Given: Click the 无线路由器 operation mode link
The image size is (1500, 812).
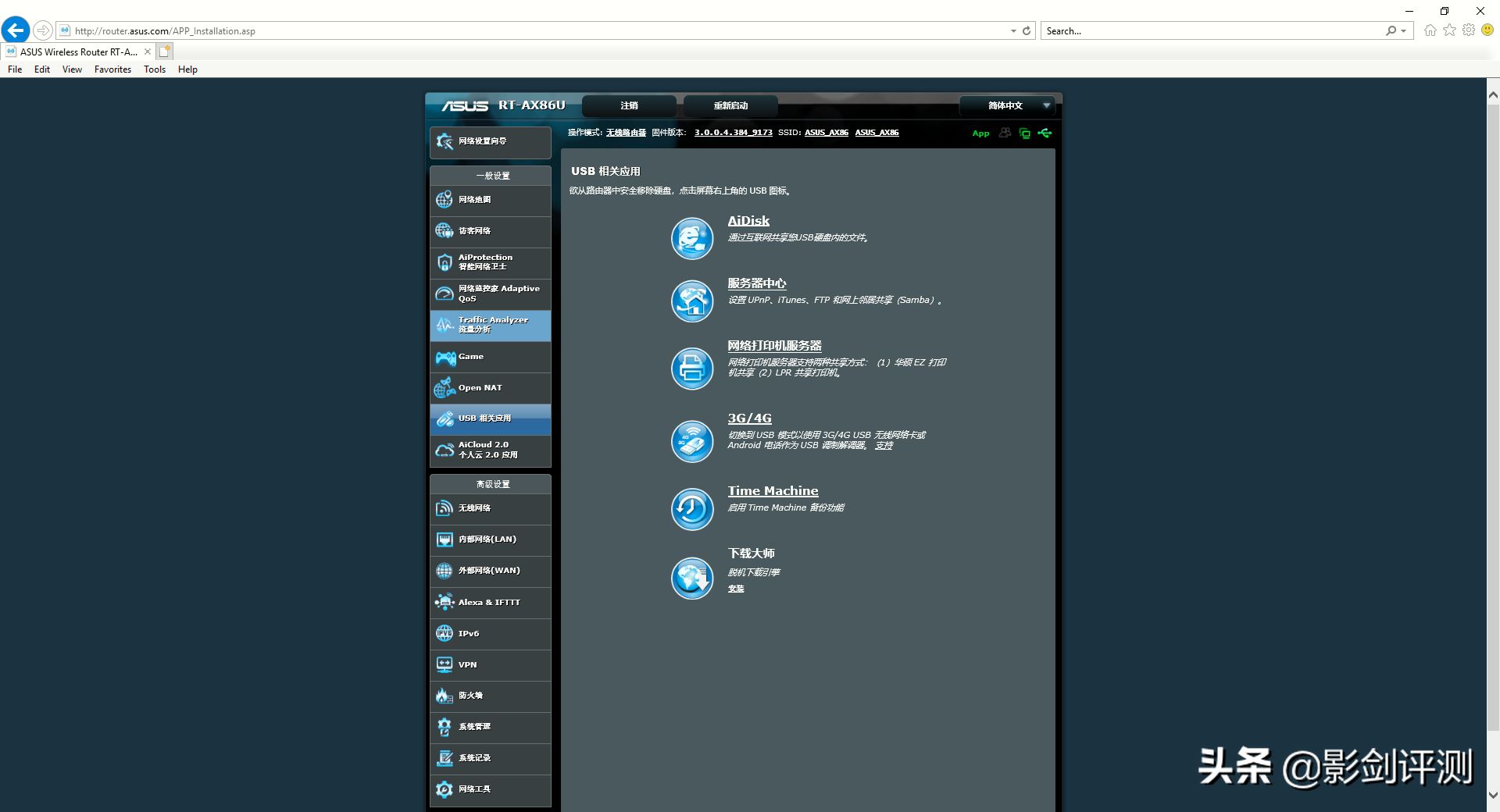Looking at the screenshot, I should [x=626, y=133].
